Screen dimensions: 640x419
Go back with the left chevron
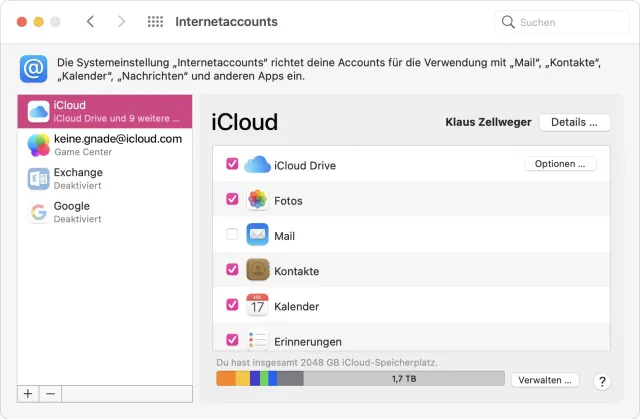point(90,21)
